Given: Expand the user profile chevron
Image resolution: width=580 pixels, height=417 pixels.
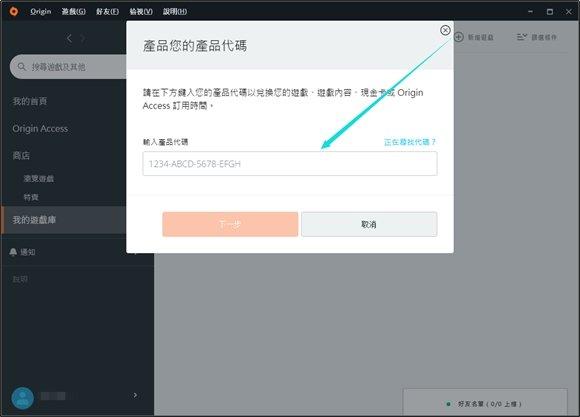Looking at the screenshot, I should click(135, 395).
